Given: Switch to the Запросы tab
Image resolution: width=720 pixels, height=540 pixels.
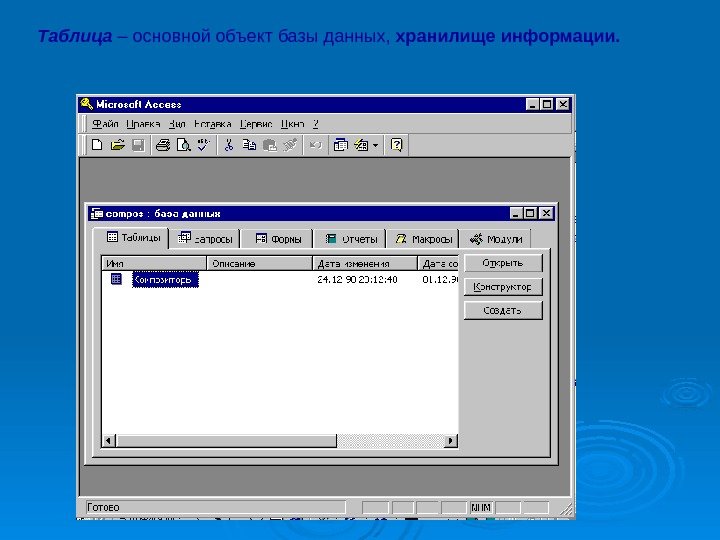Looking at the screenshot, I should point(205,239).
